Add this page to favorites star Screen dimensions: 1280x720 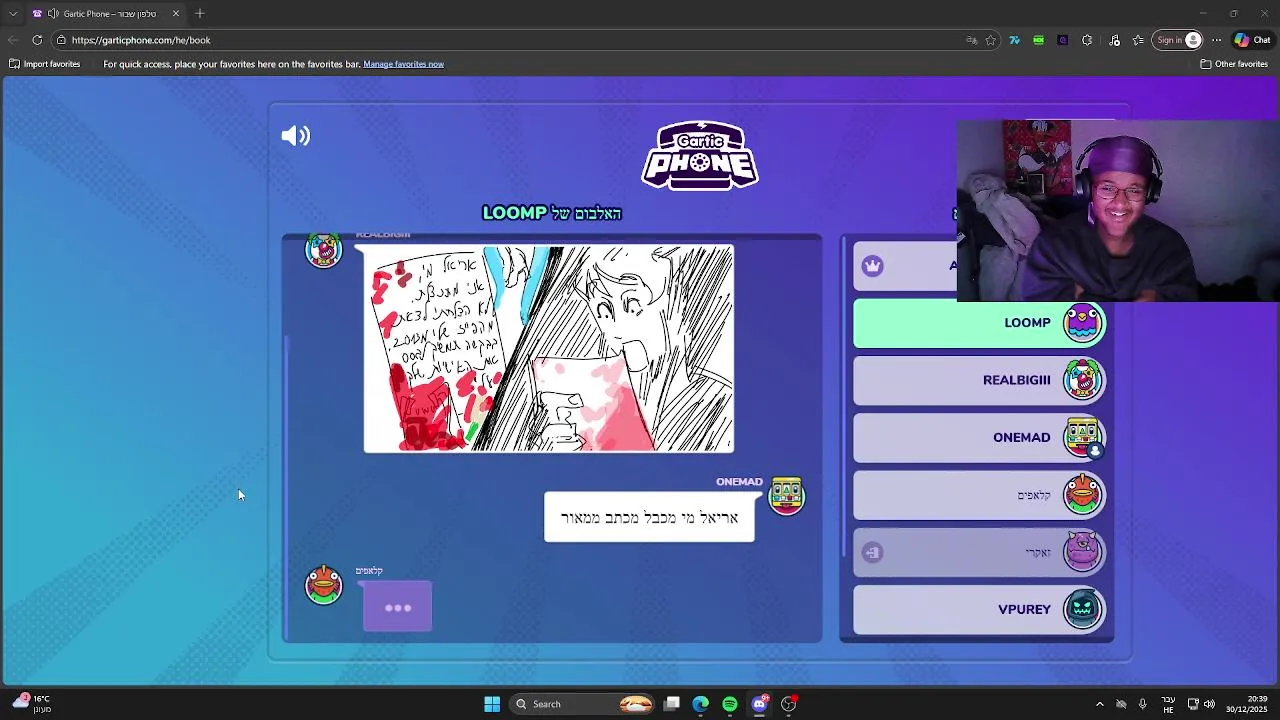(x=991, y=40)
